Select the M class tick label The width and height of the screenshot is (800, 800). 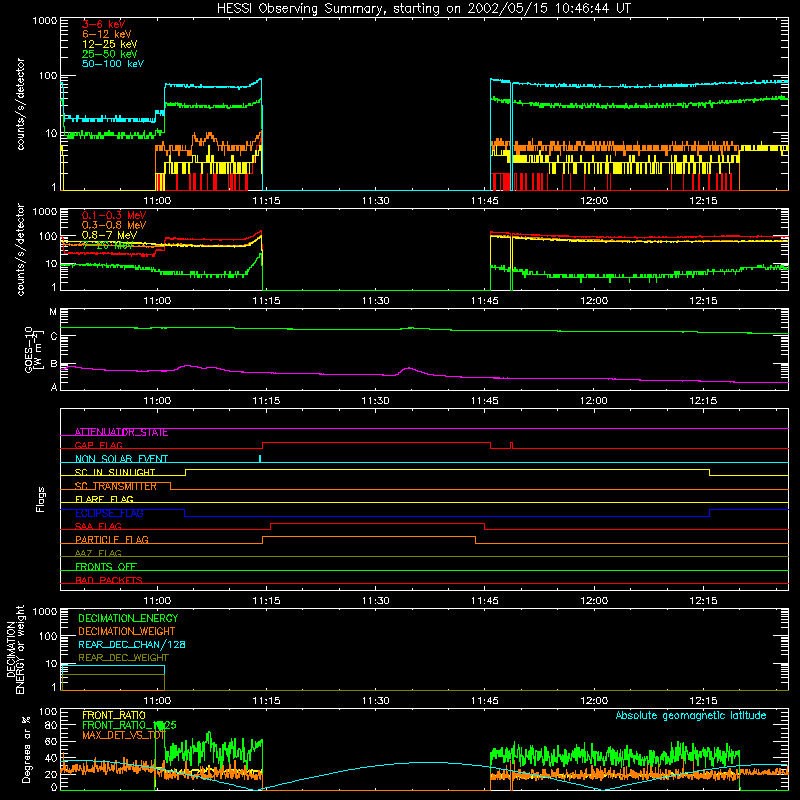53,312
